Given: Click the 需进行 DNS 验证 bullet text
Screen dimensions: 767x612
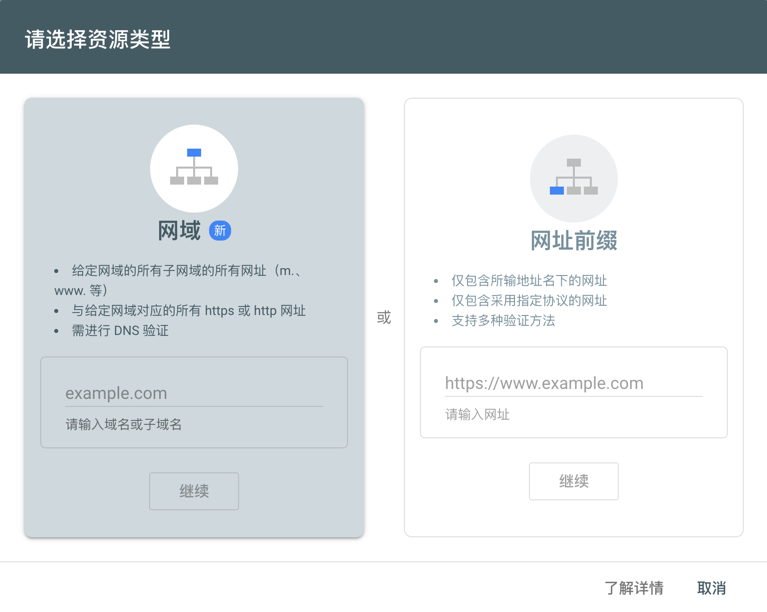Looking at the screenshot, I should tap(120, 331).
